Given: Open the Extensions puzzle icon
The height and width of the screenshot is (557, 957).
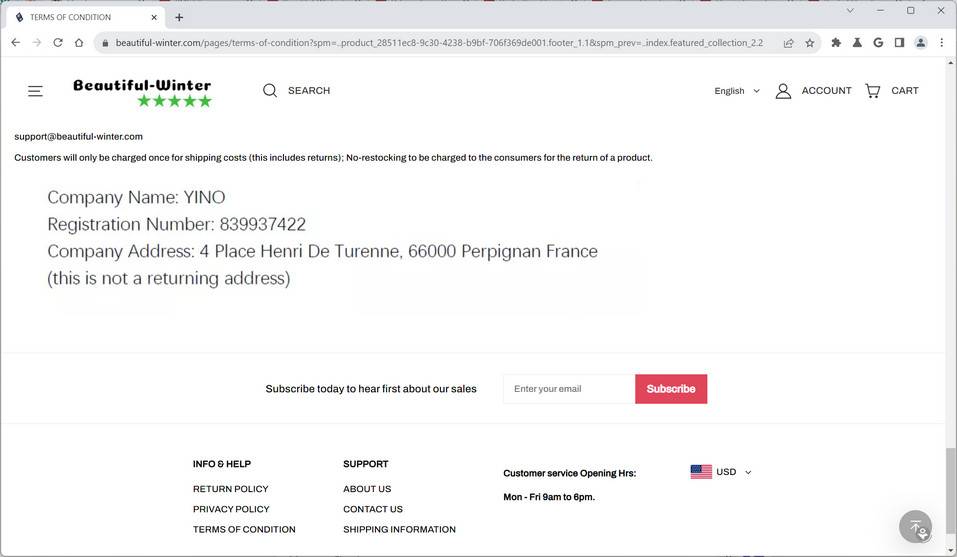Looking at the screenshot, I should click(x=836, y=43).
